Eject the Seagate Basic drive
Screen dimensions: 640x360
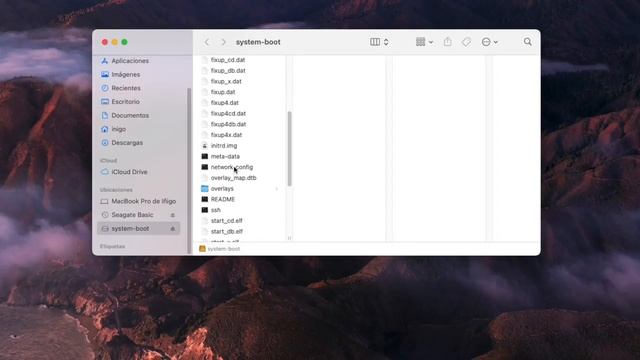[173, 215]
